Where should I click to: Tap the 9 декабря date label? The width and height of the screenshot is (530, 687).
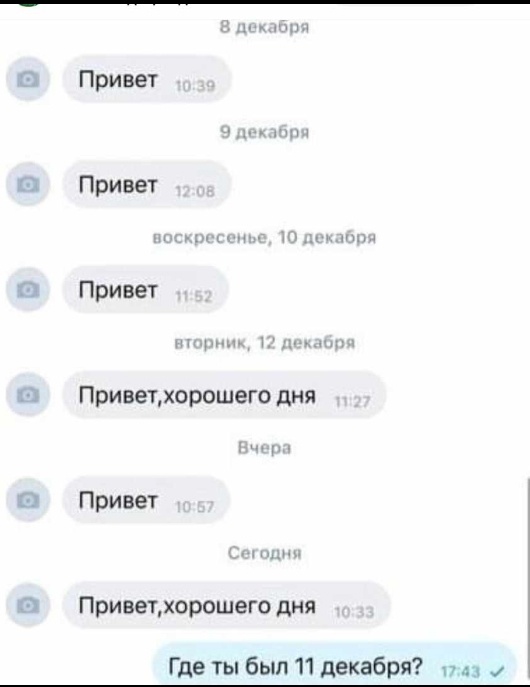[x=264, y=132]
